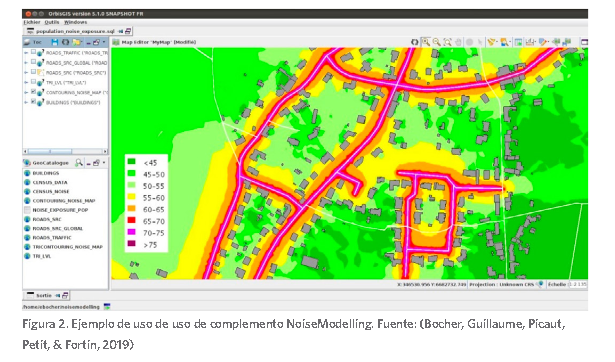The image size is (615, 362).
Task: Open the Sortie output tab
Action: 46,295
